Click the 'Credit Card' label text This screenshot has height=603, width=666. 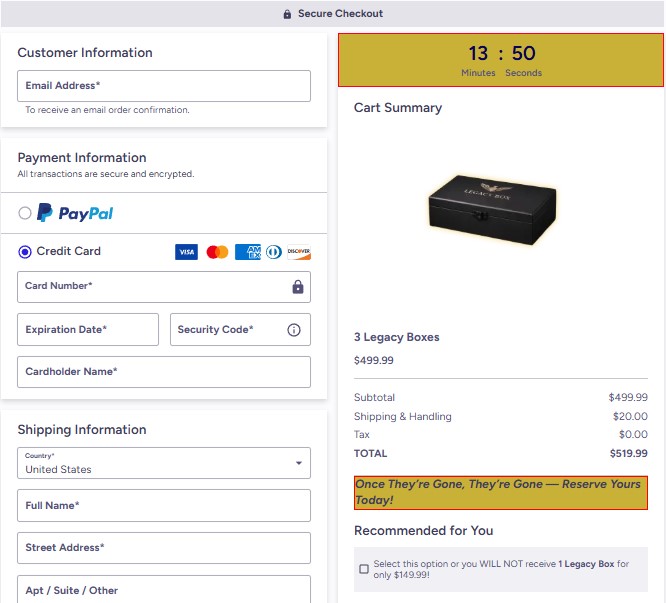click(69, 251)
